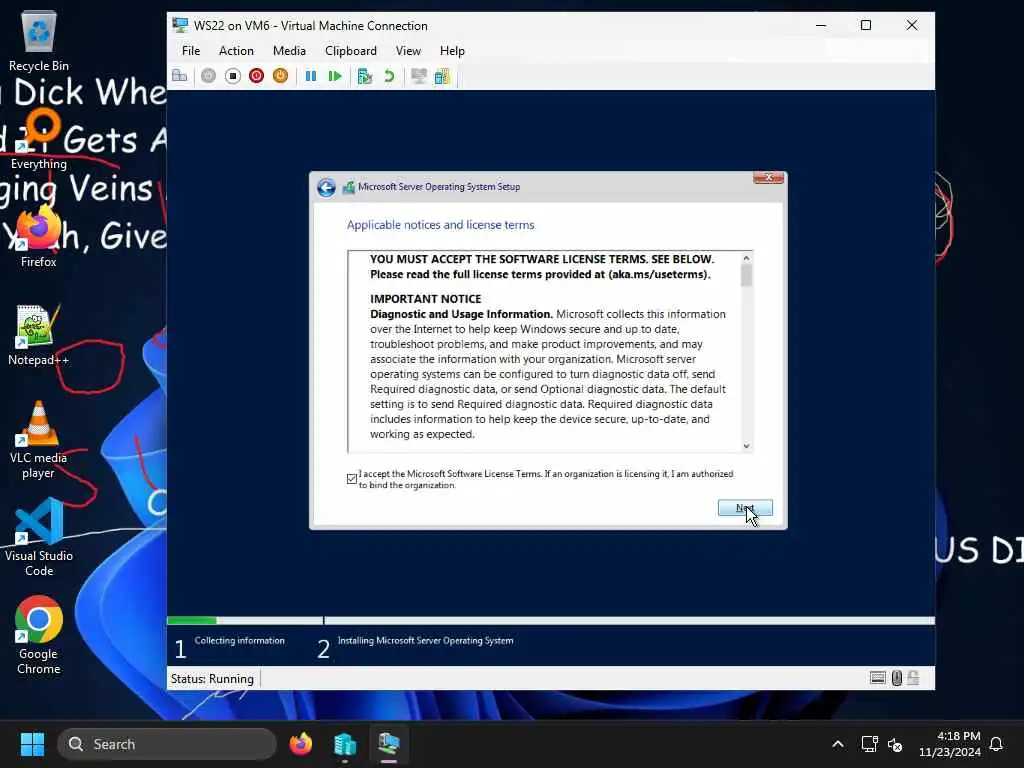Create a VM checkpoint from toolbar

click(365, 76)
